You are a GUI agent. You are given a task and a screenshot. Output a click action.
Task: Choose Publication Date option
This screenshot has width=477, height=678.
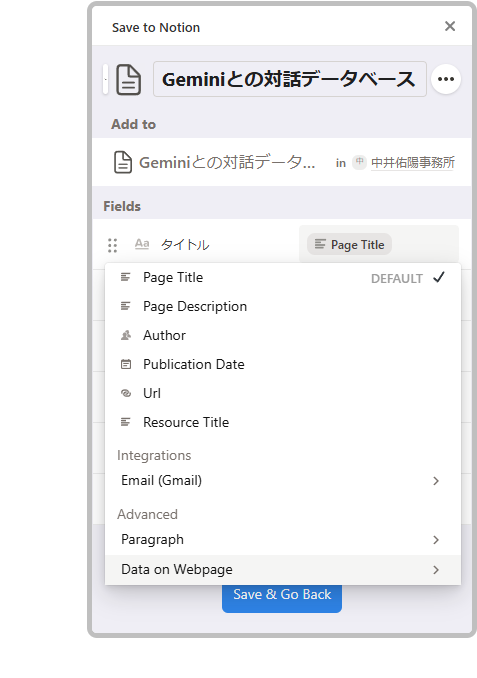pyautogui.click(x=283, y=365)
